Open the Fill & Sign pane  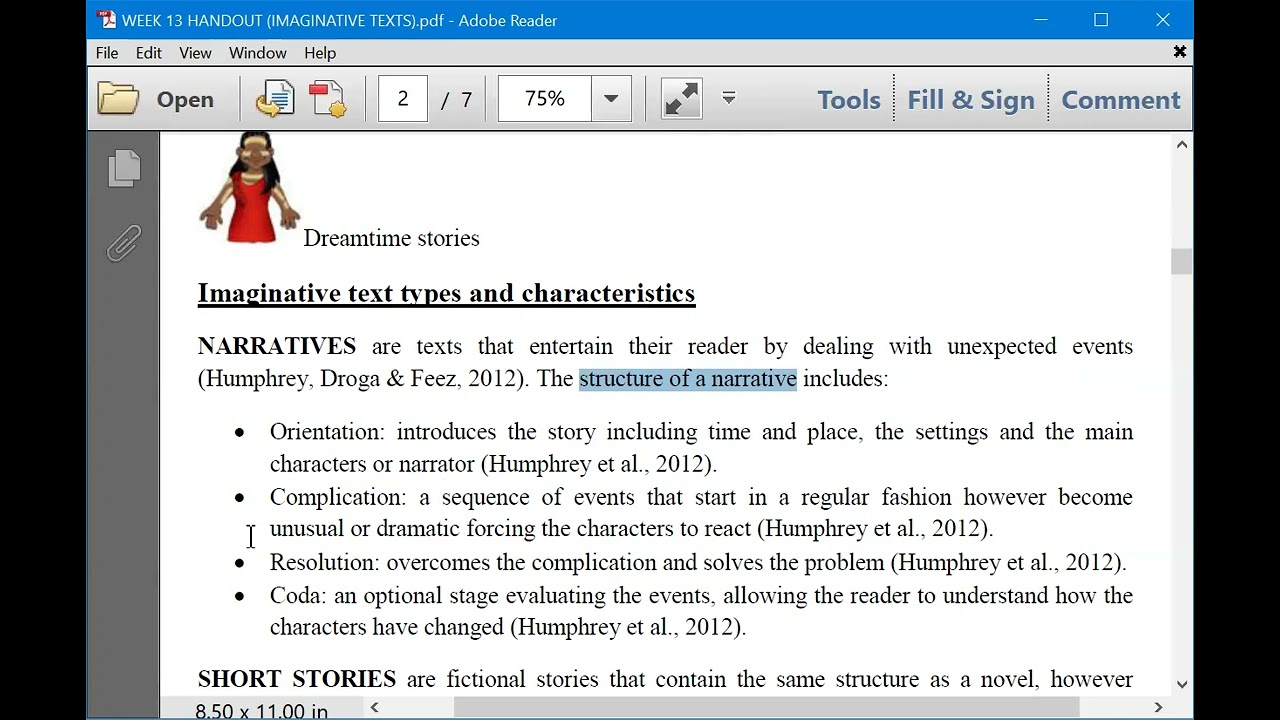[971, 100]
